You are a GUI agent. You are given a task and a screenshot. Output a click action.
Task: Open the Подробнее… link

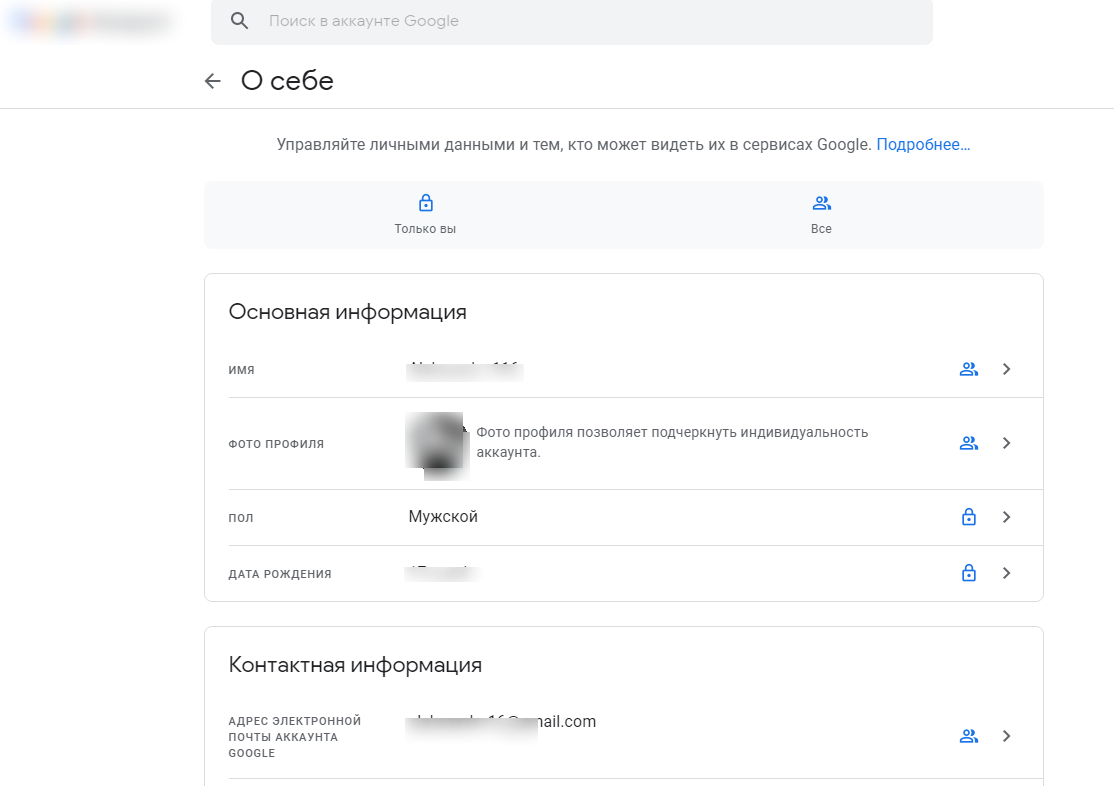click(923, 144)
